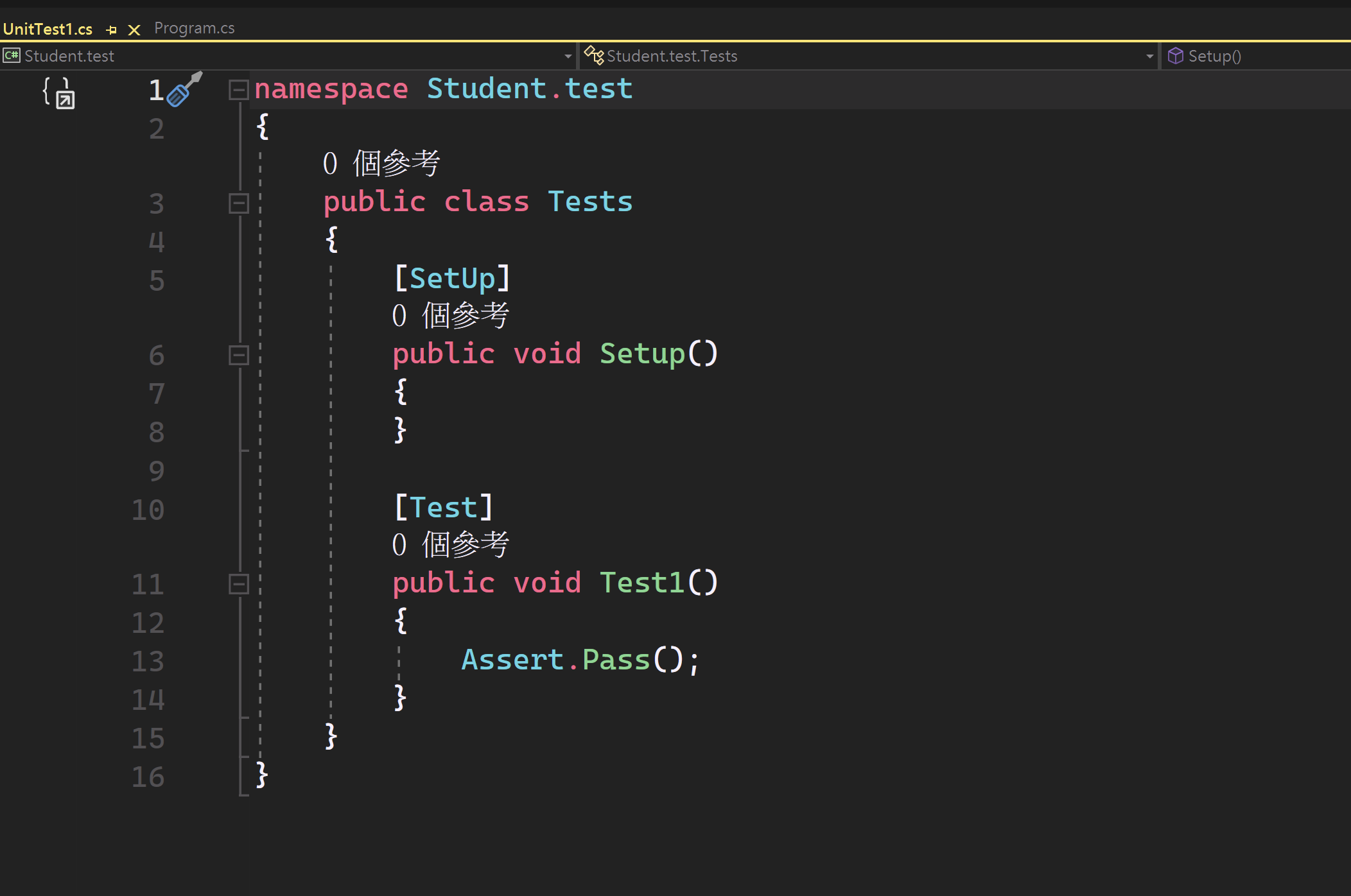Click the Setup method name
1351x896 pixels.
pyautogui.click(x=642, y=354)
